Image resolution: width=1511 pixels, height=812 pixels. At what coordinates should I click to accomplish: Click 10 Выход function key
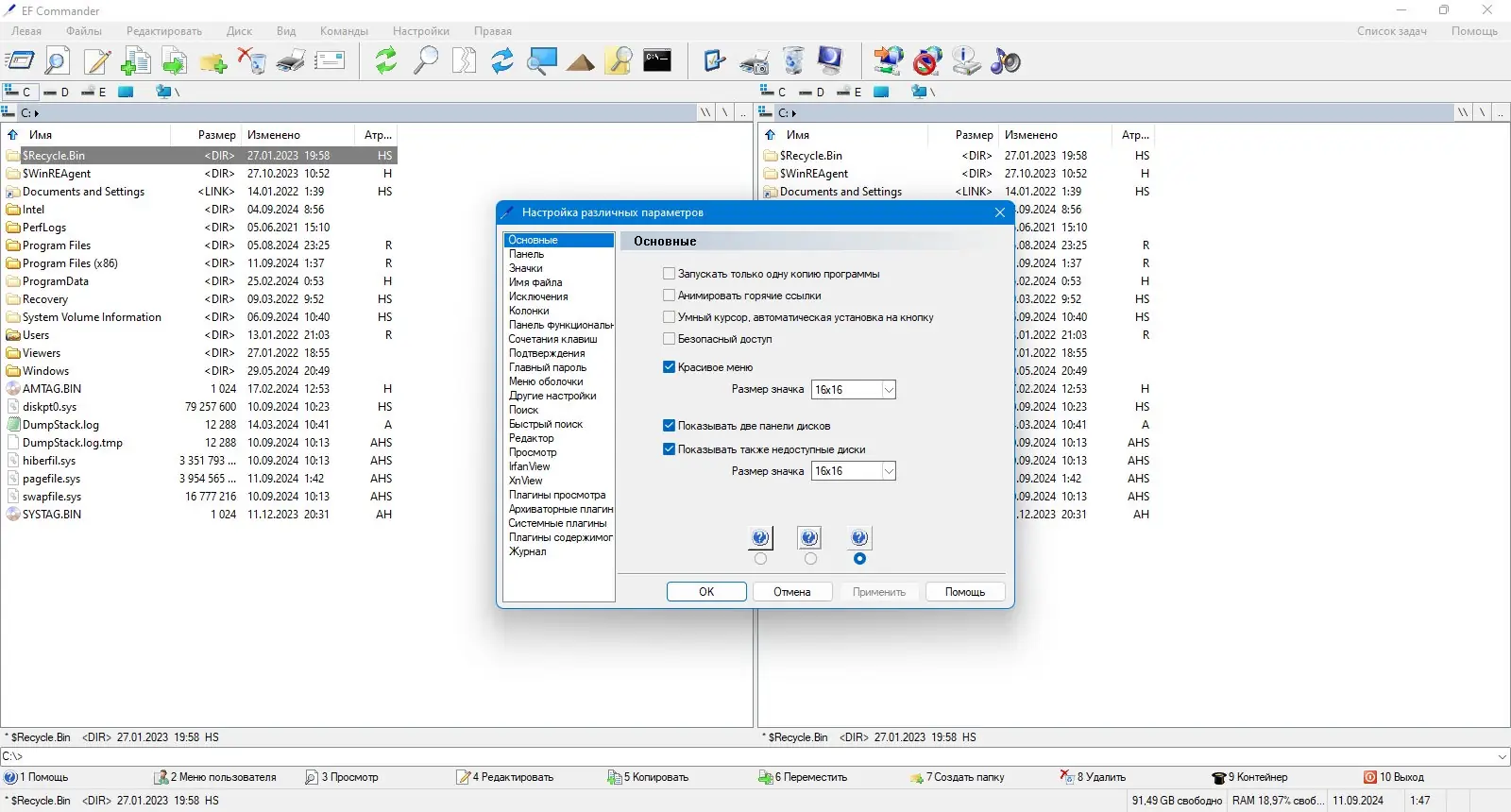(1394, 777)
